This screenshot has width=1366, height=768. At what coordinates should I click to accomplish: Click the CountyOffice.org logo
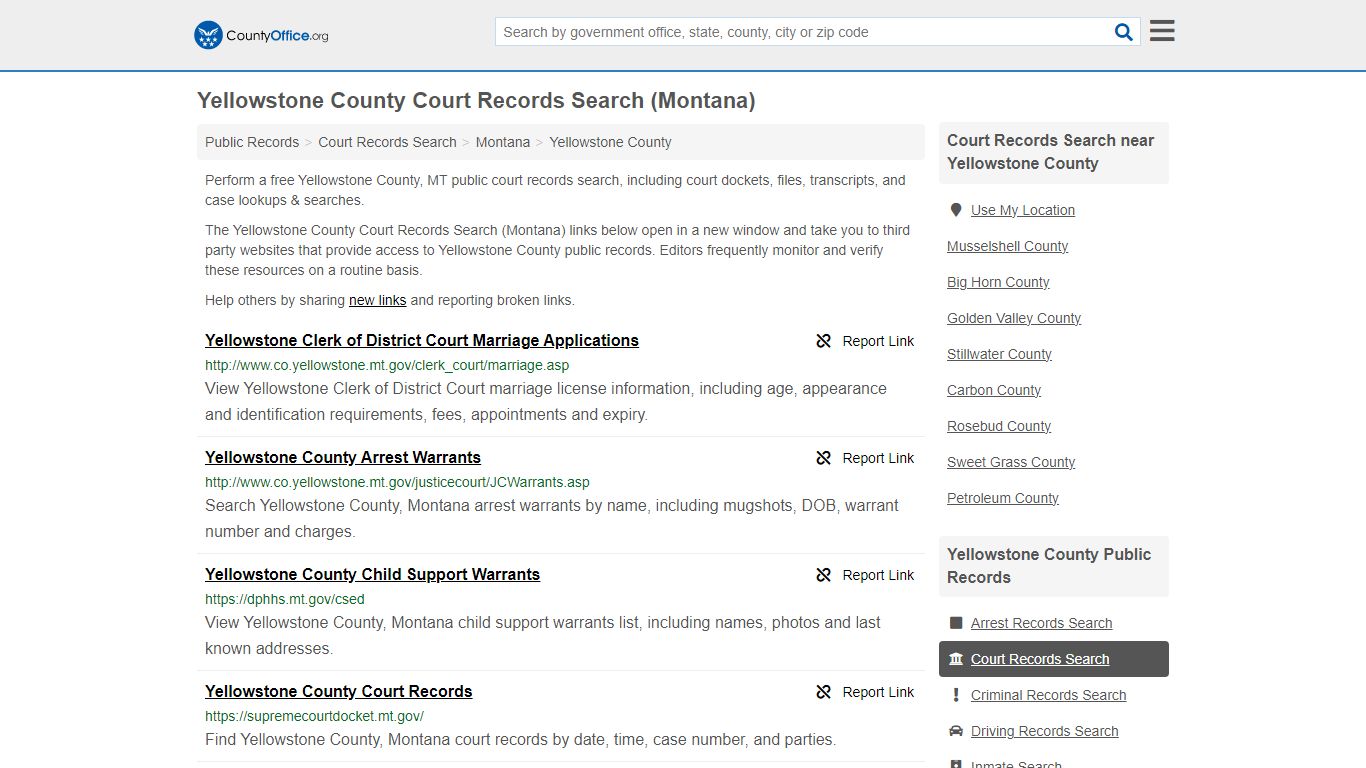click(x=261, y=35)
